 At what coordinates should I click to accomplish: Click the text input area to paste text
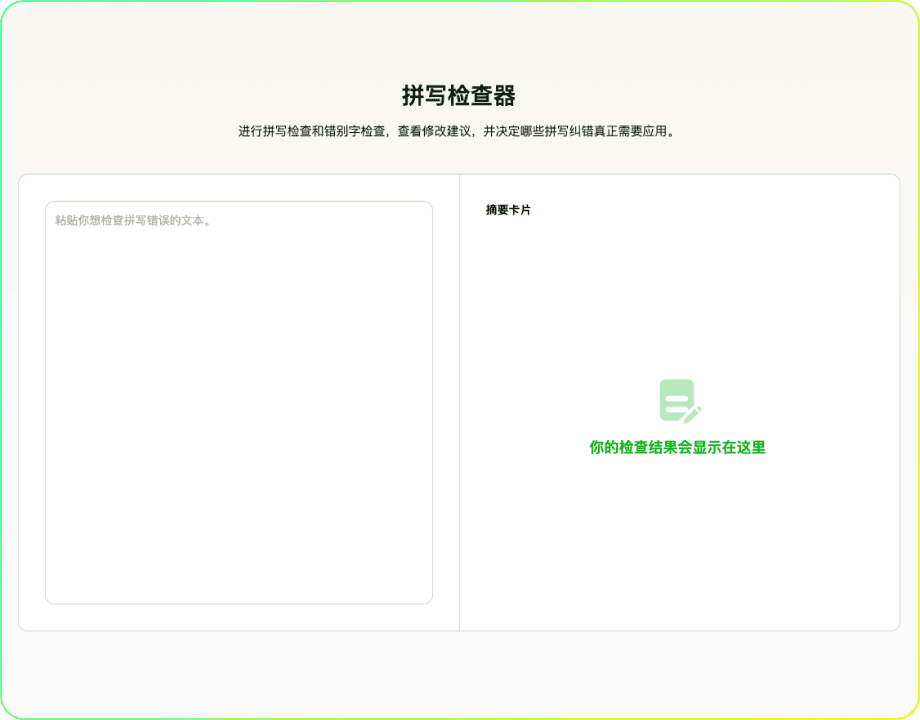click(x=239, y=403)
